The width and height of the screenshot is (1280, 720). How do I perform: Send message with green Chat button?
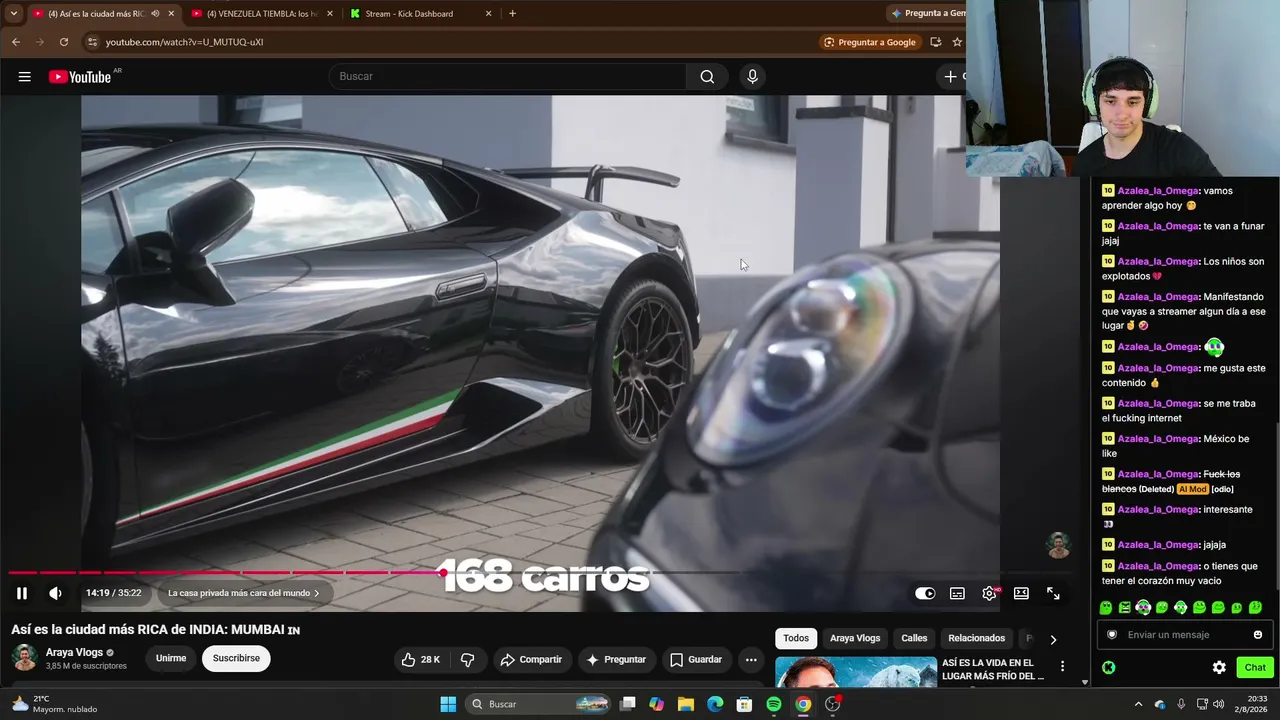coord(1255,667)
